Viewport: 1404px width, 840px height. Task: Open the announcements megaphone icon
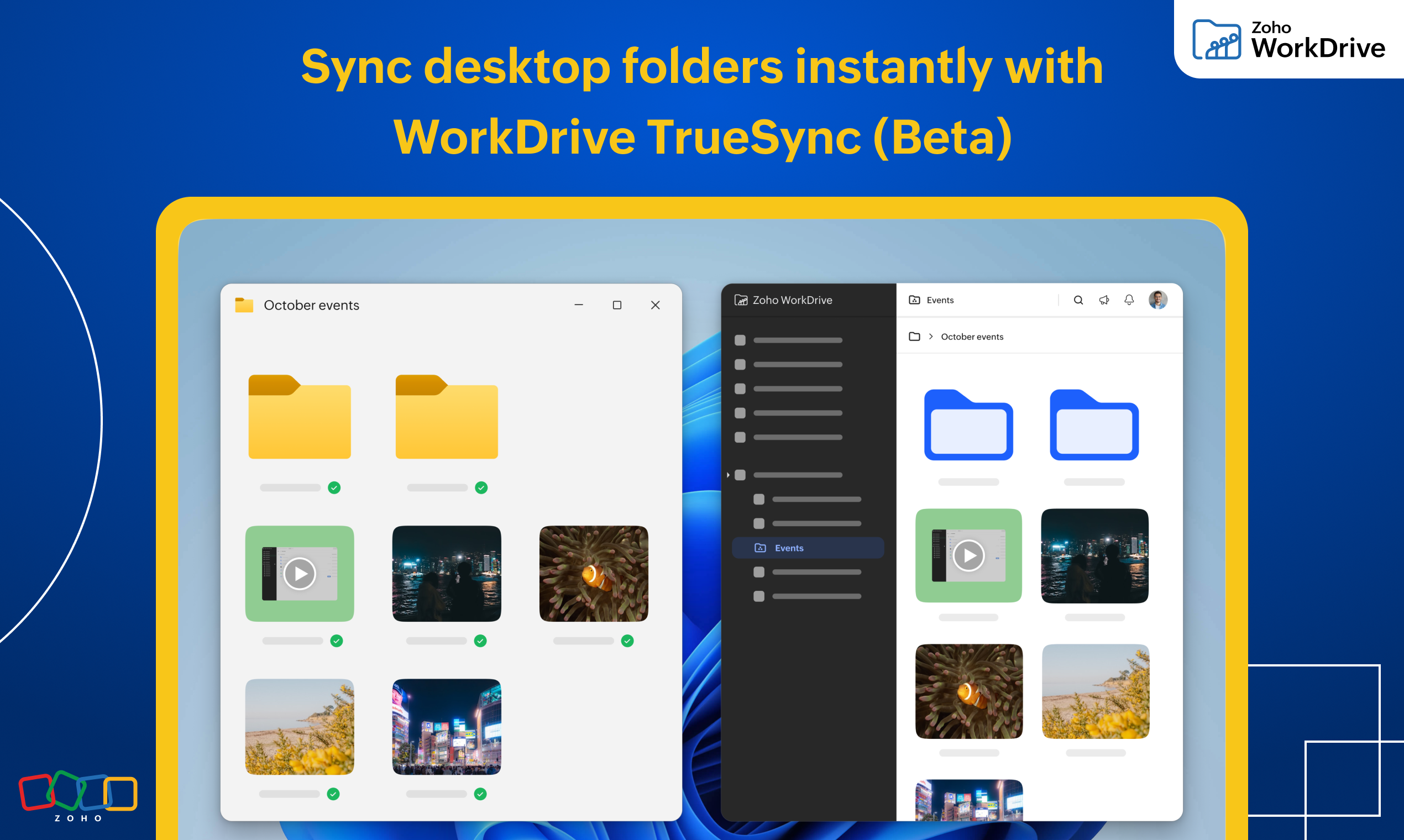(x=1104, y=300)
